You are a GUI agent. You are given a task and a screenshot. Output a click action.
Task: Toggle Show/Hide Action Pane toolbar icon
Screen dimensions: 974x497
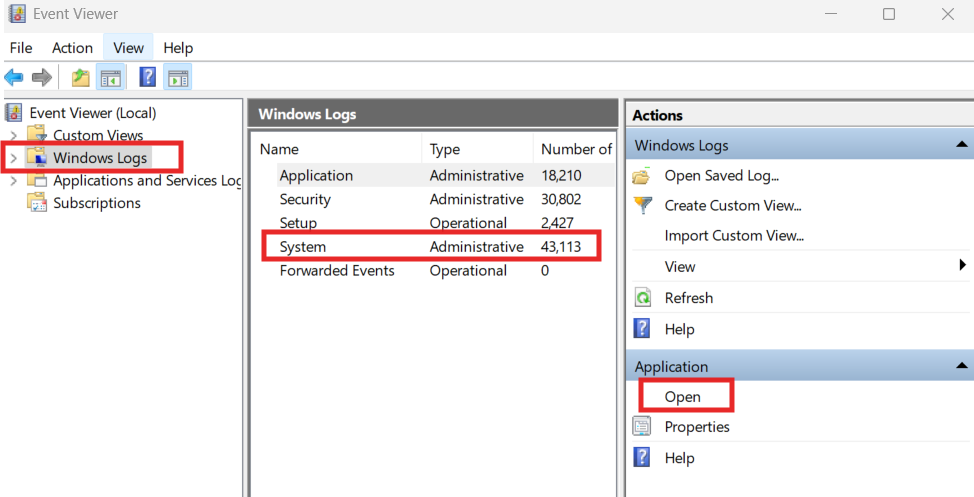178,77
